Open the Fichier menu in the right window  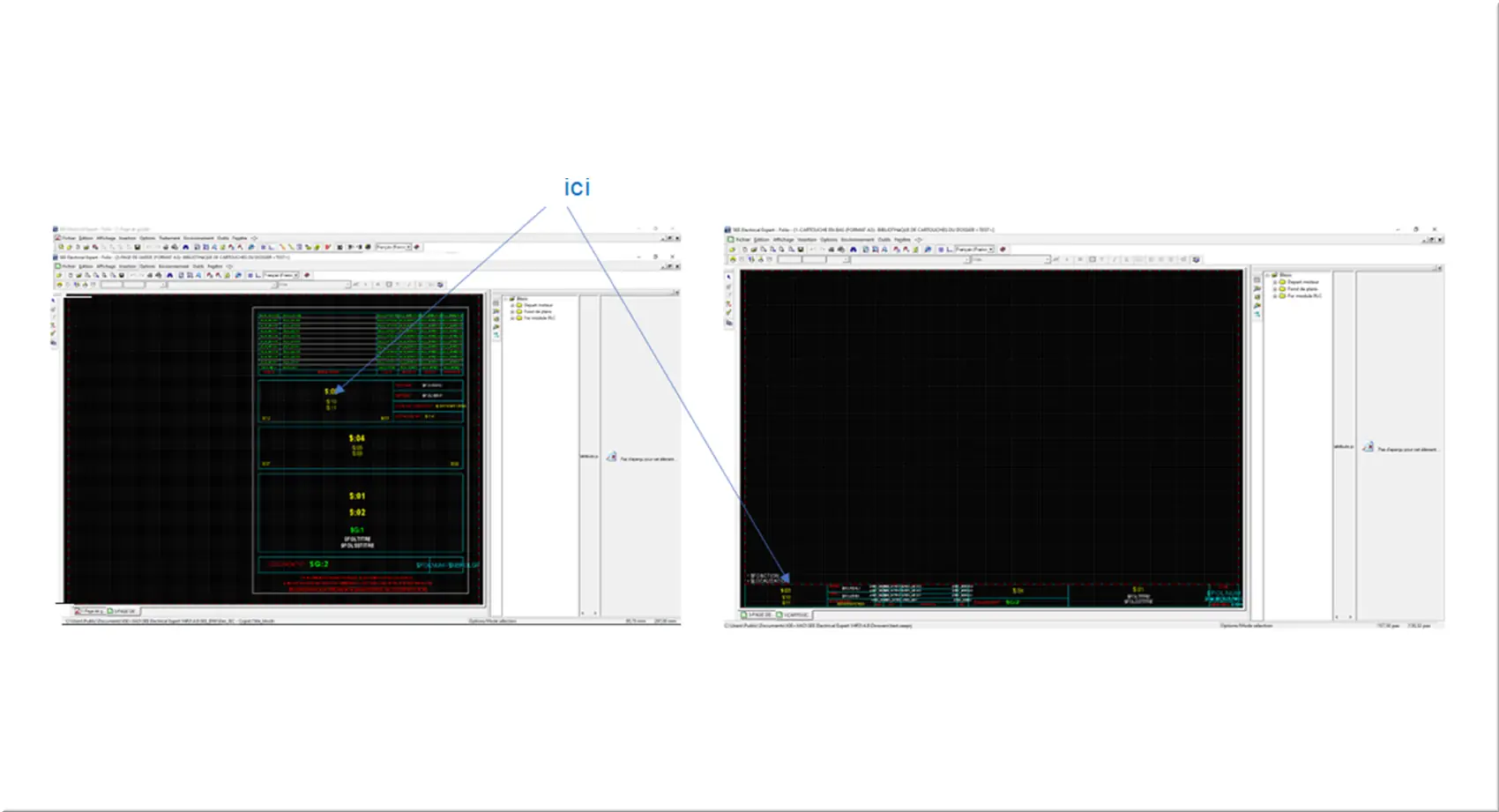(743, 240)
